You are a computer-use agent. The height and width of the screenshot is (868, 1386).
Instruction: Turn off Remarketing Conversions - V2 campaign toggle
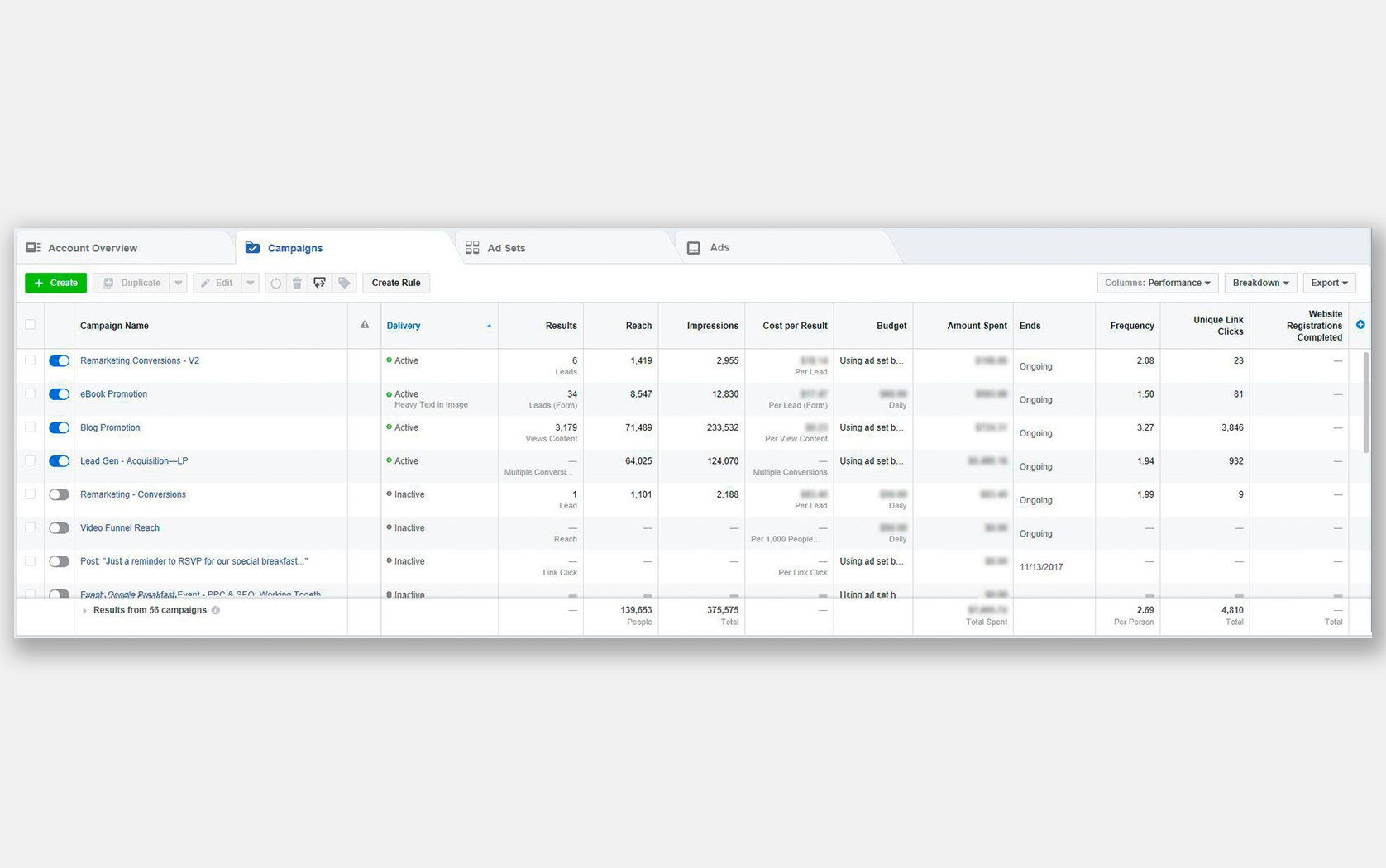[59, 360]
